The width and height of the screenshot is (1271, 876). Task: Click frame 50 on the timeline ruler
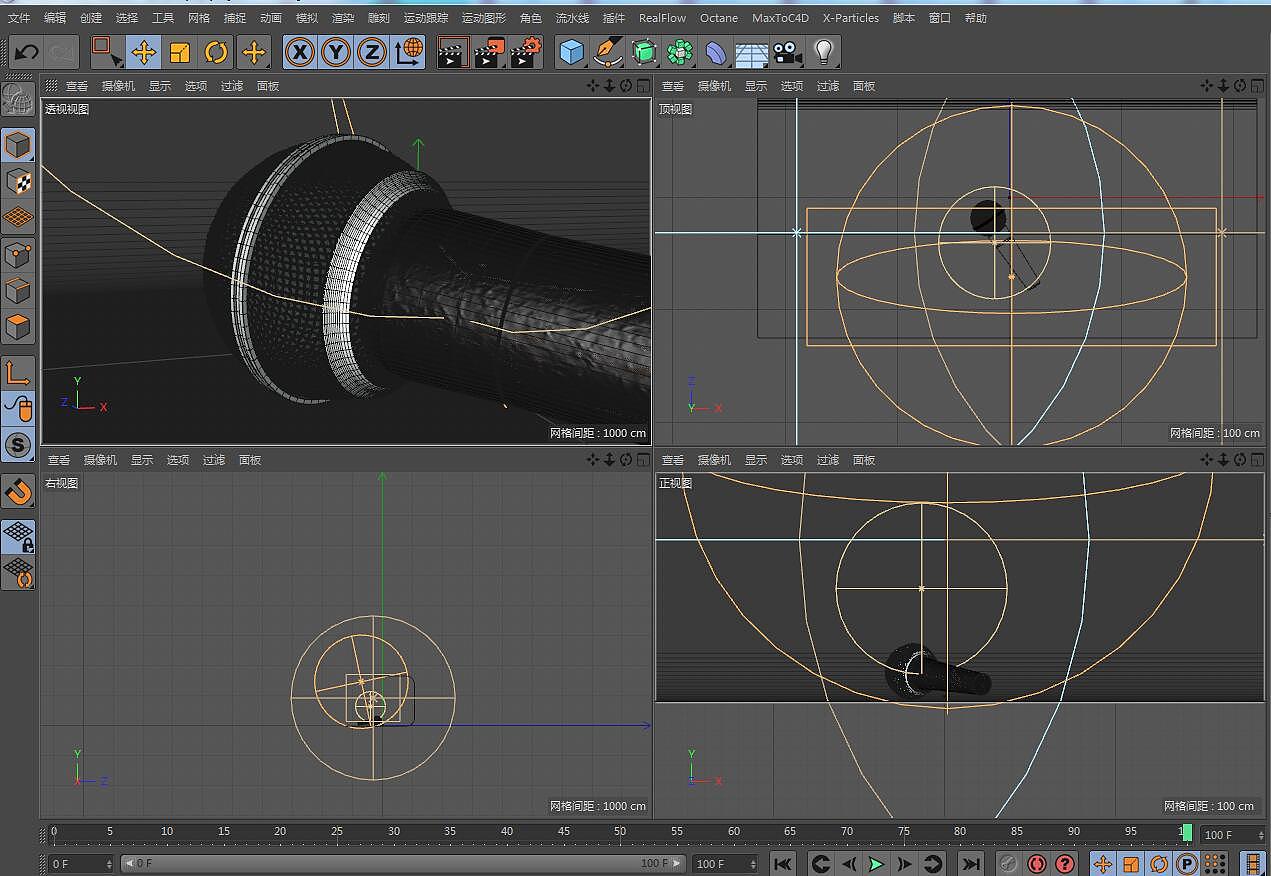[620, 832]
